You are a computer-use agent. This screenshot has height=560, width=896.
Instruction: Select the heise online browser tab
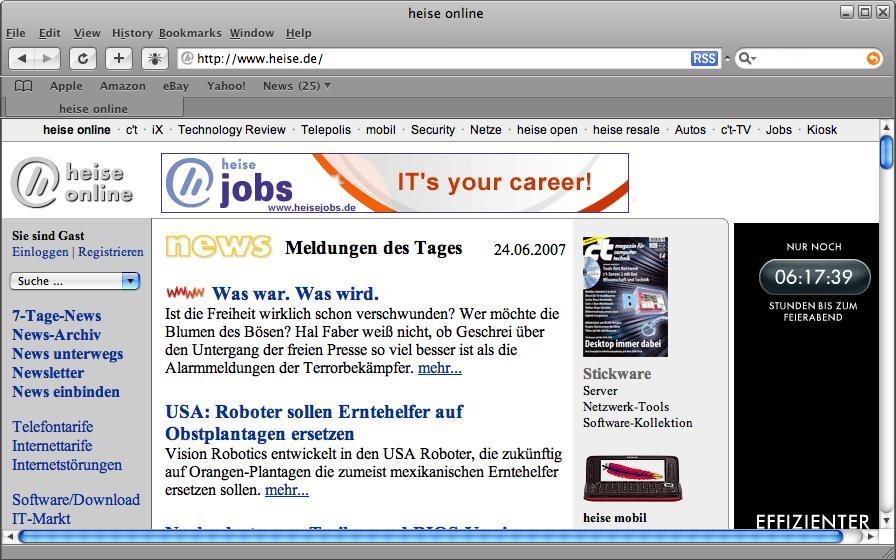tap(94, 108)
